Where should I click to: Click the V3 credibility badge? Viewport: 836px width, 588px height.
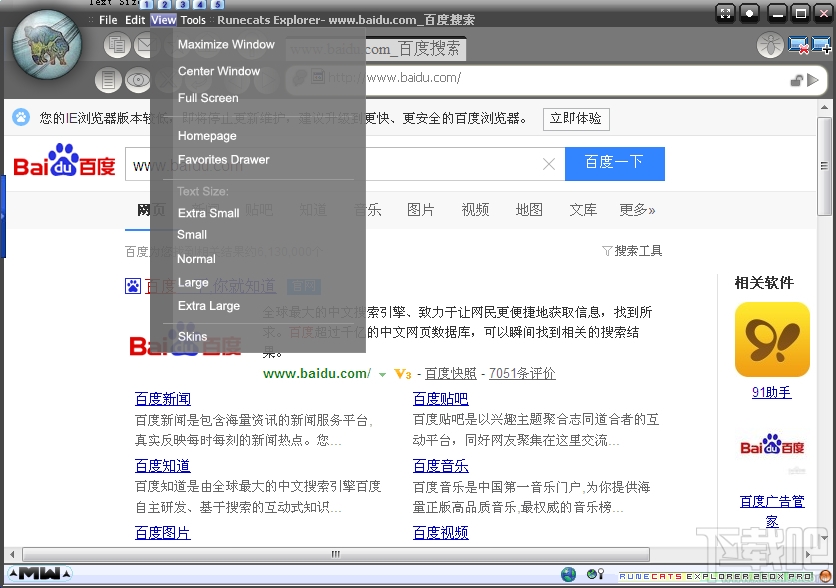[x=403, y=374]
